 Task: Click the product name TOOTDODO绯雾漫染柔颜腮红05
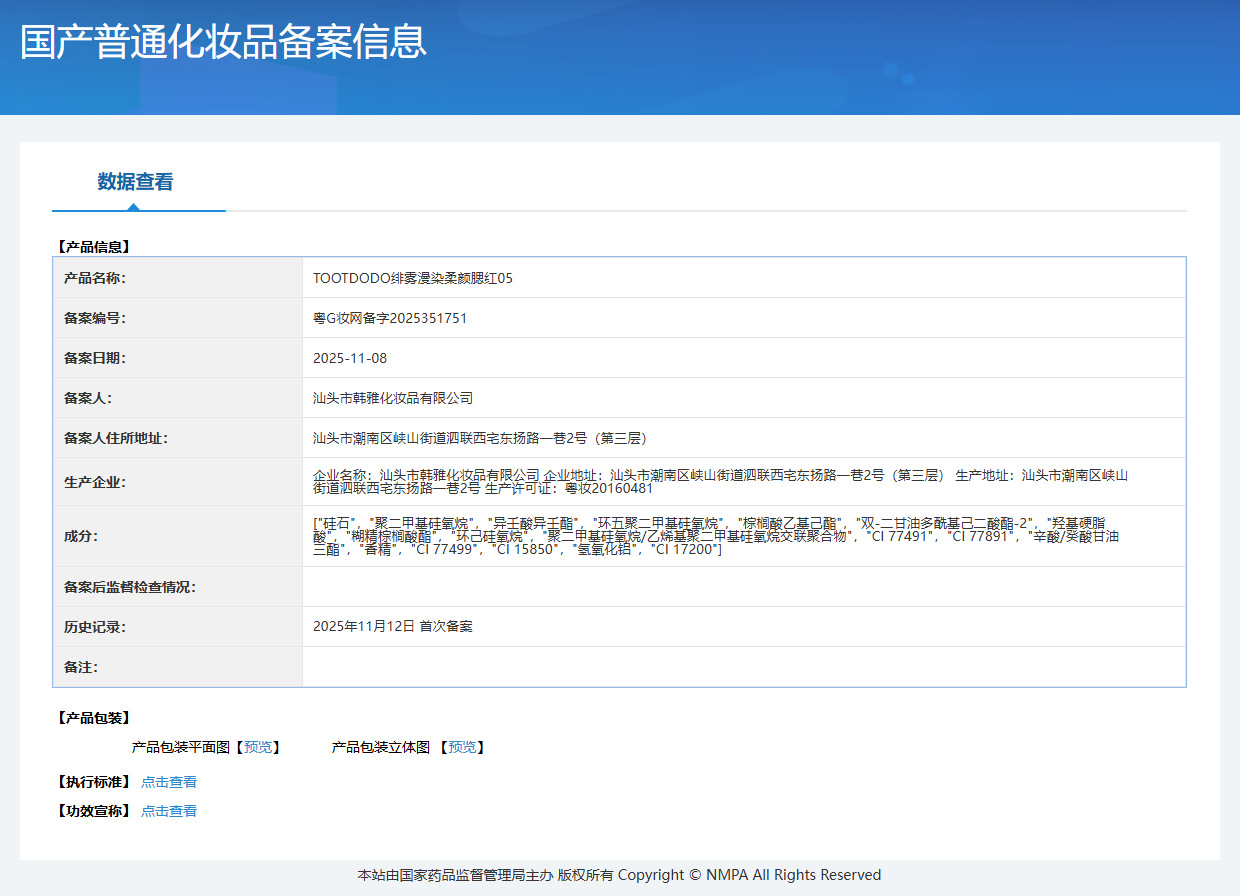413,278
